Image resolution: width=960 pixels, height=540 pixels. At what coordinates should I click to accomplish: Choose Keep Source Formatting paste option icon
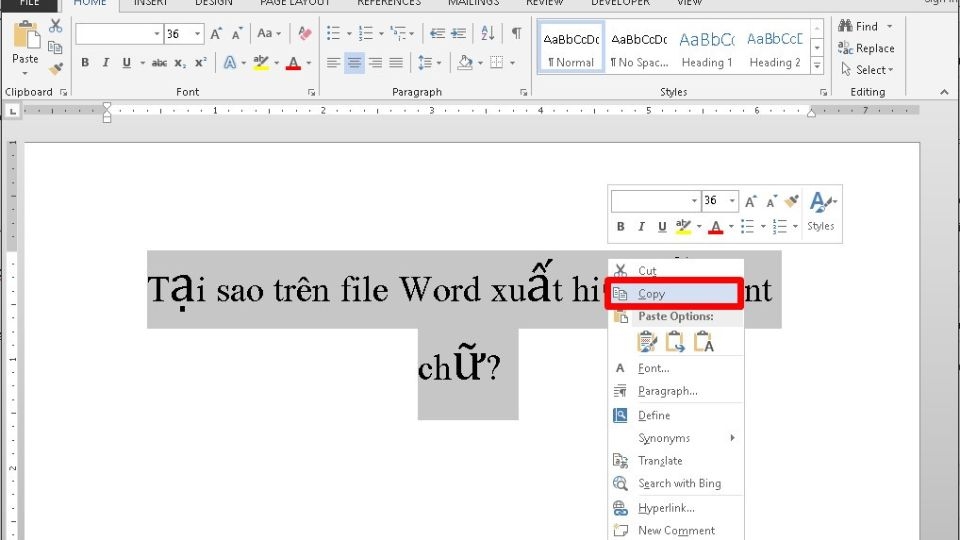pos(647,342)
